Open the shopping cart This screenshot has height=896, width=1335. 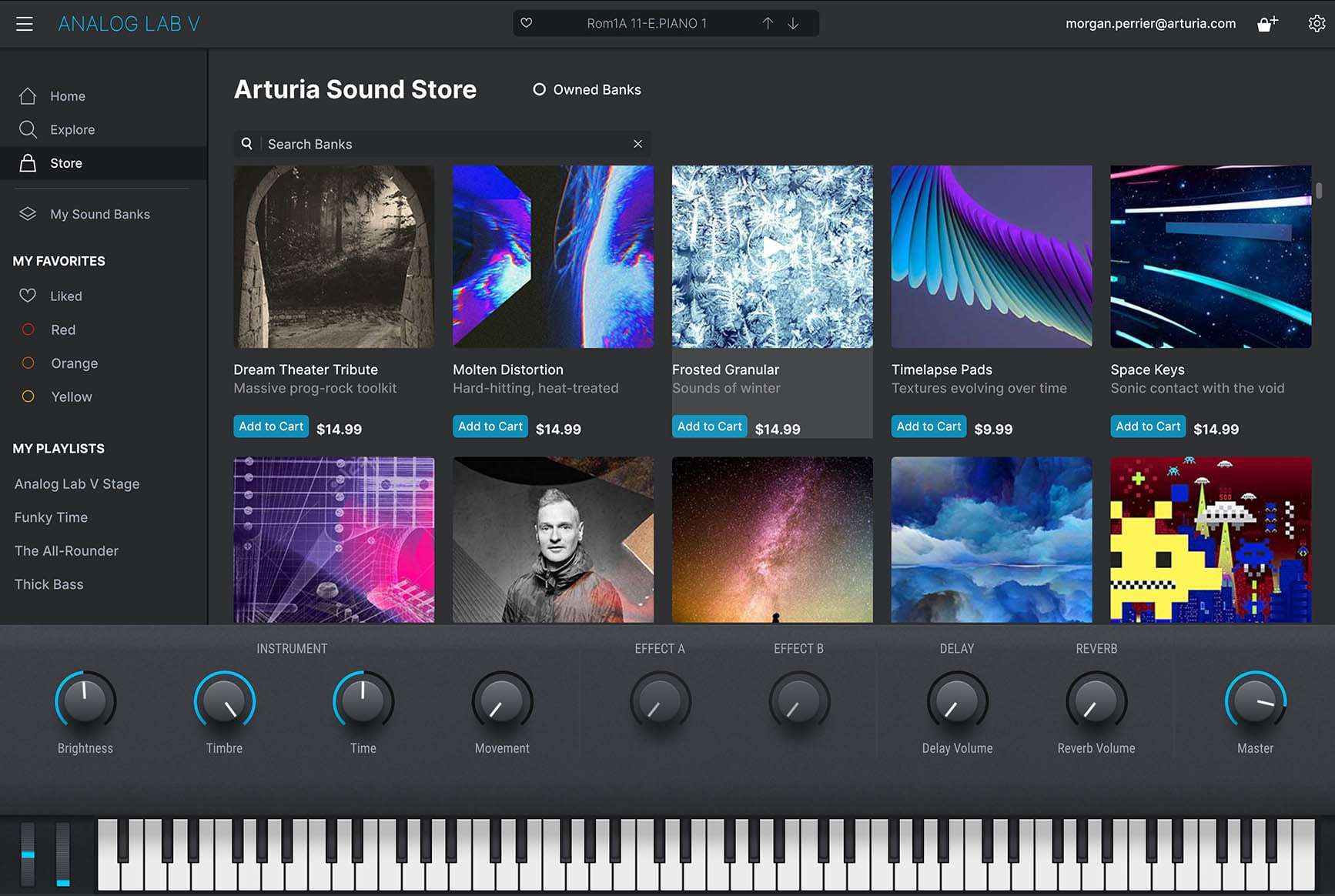[1267, 23]
